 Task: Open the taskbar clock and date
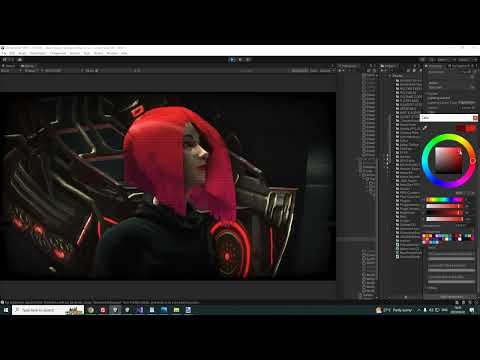(458, 310)
